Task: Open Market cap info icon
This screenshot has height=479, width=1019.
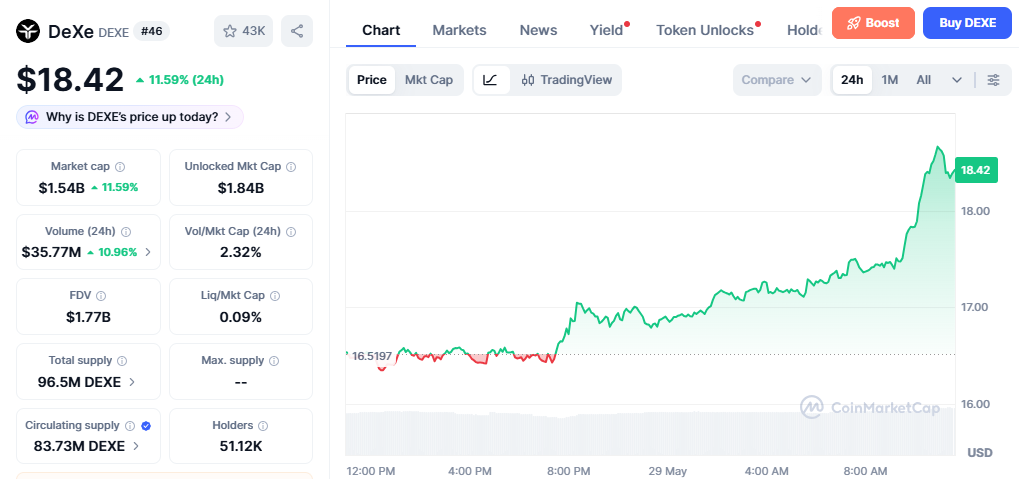Action: coord(120,166)
